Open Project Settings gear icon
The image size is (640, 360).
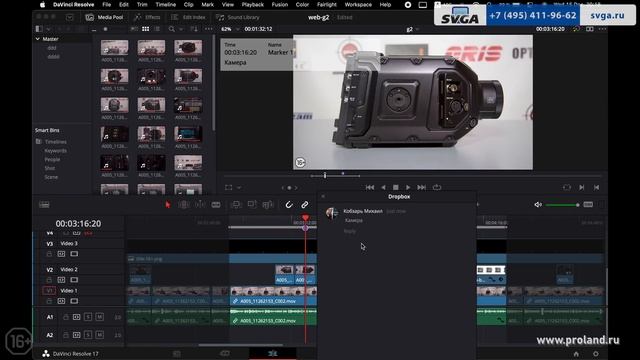[x=596, y=354]
